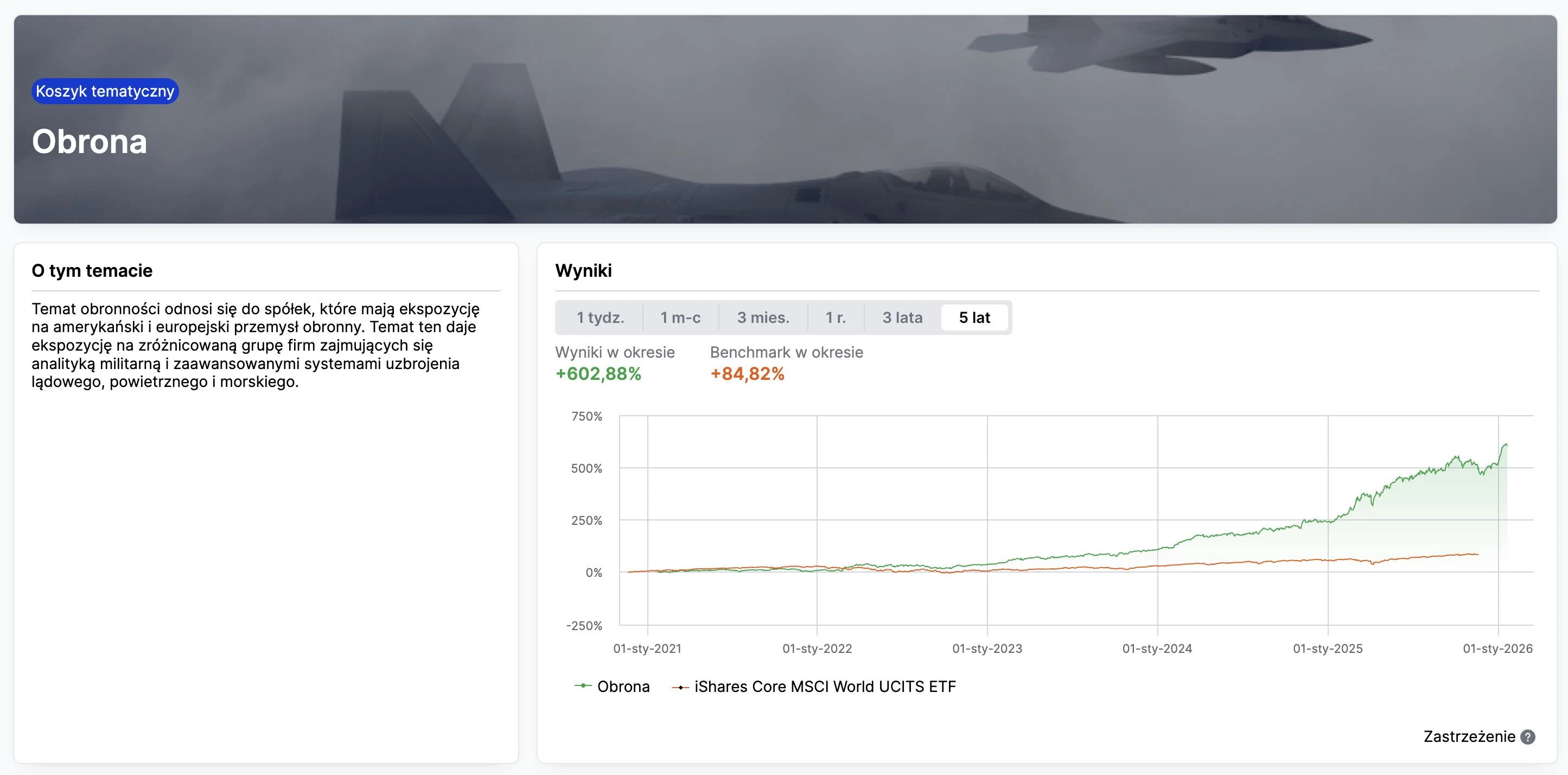Viewport: 1568px width, 775px height.
Task: Open the Zastrzeżenie disclaimer link
Action: (x=1469, y=736)
